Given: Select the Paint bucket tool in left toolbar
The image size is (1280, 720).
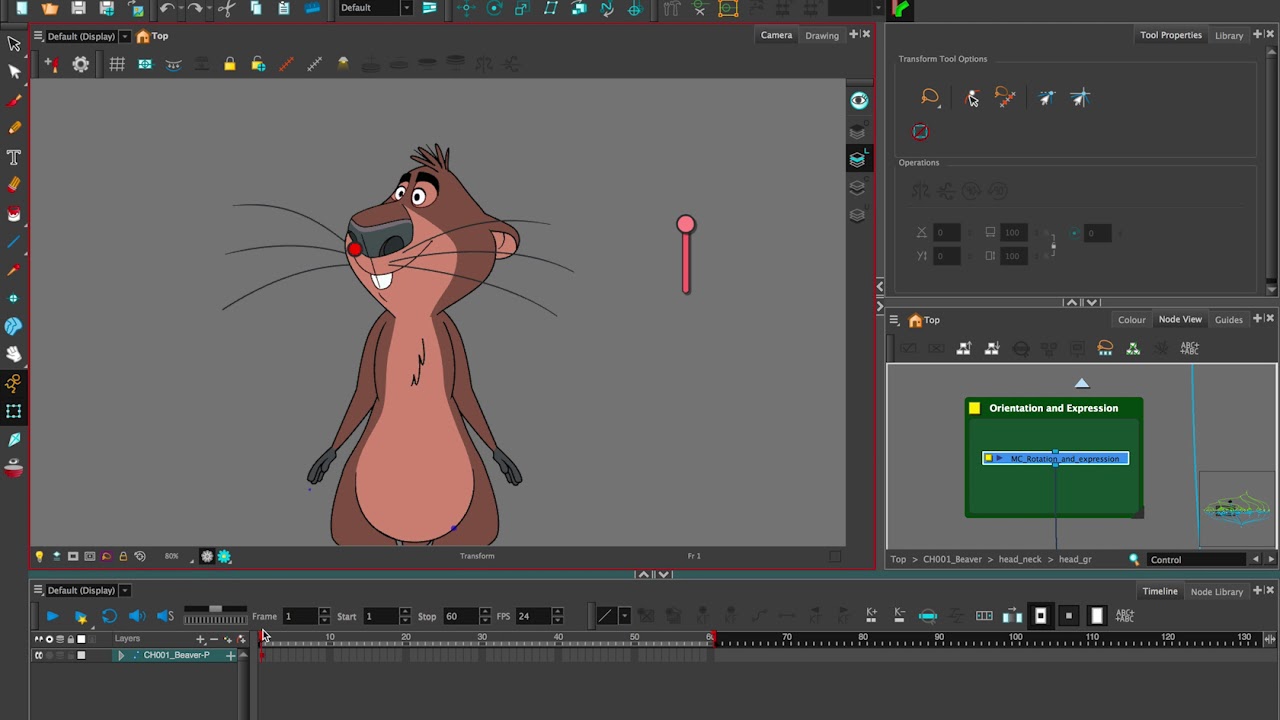Looking at the screenshot, I should [x=14, y=214].
